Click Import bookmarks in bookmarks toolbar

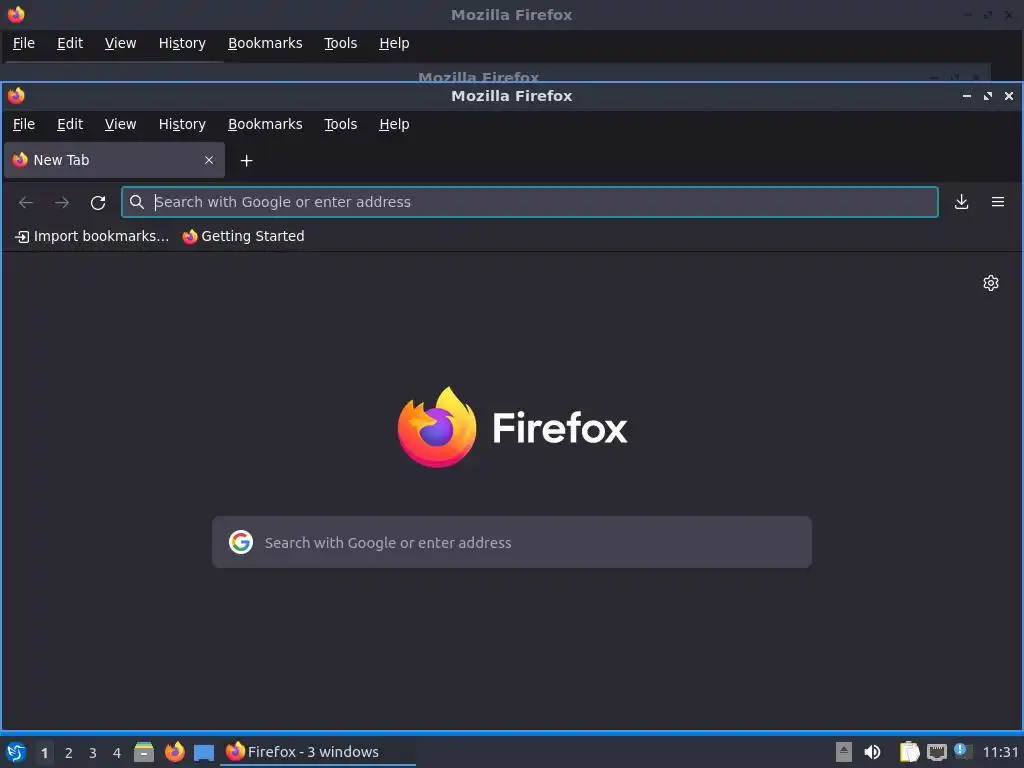tap(92, 236)
